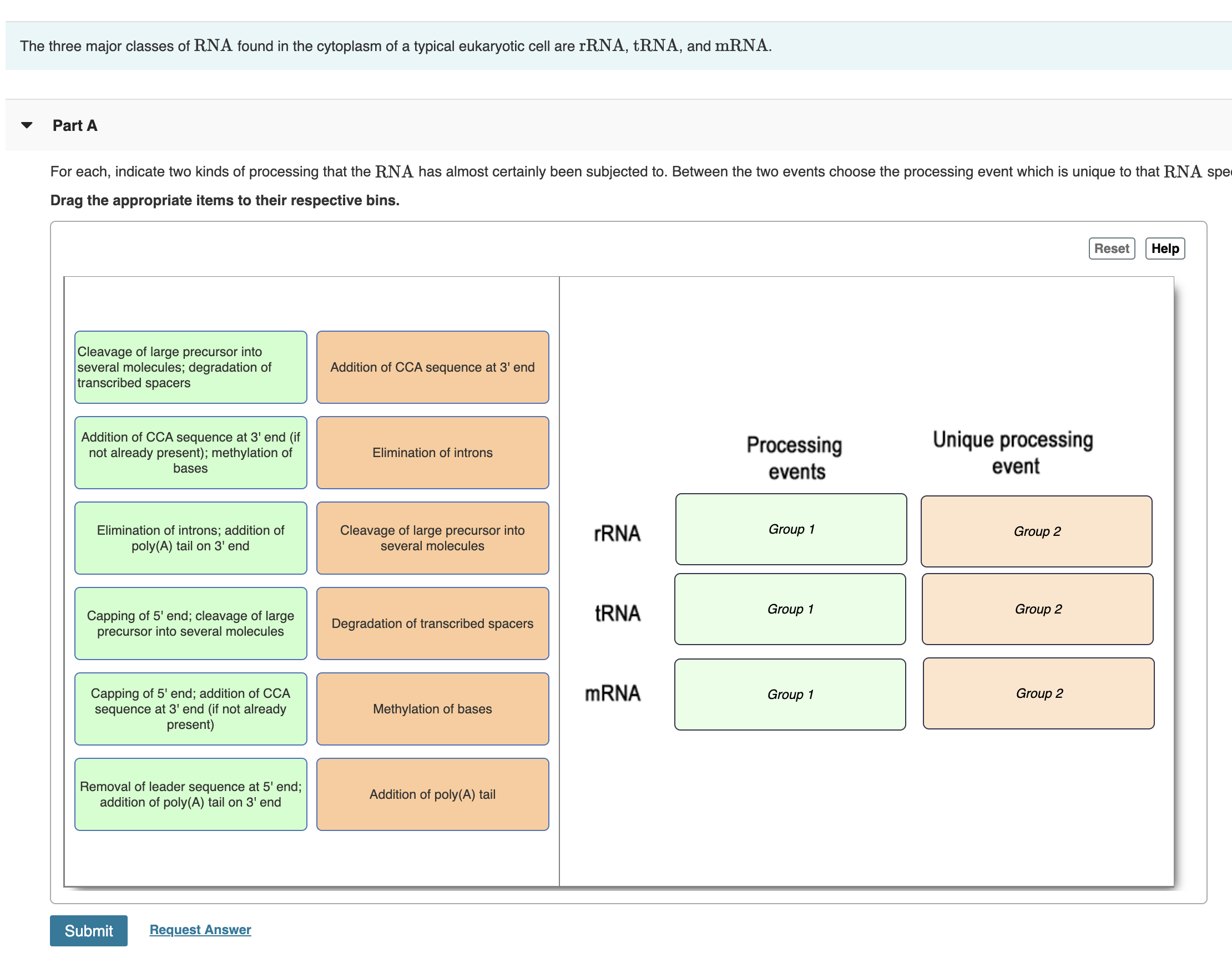Screen dimensions: 1232x963
Task: Click the 'Unique processing event' column heading
Action: (1014, 453)
